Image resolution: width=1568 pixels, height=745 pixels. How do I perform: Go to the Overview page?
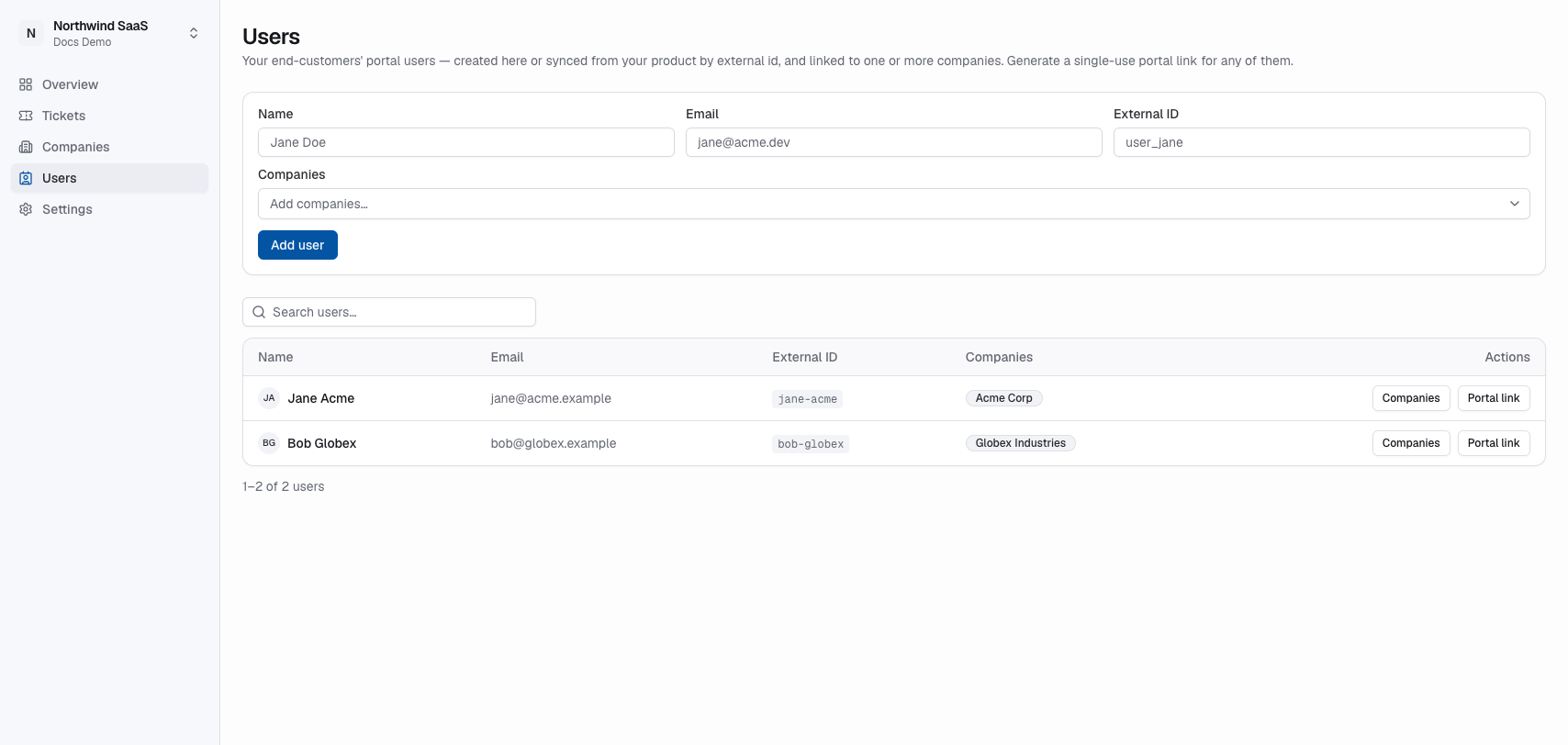110,84
